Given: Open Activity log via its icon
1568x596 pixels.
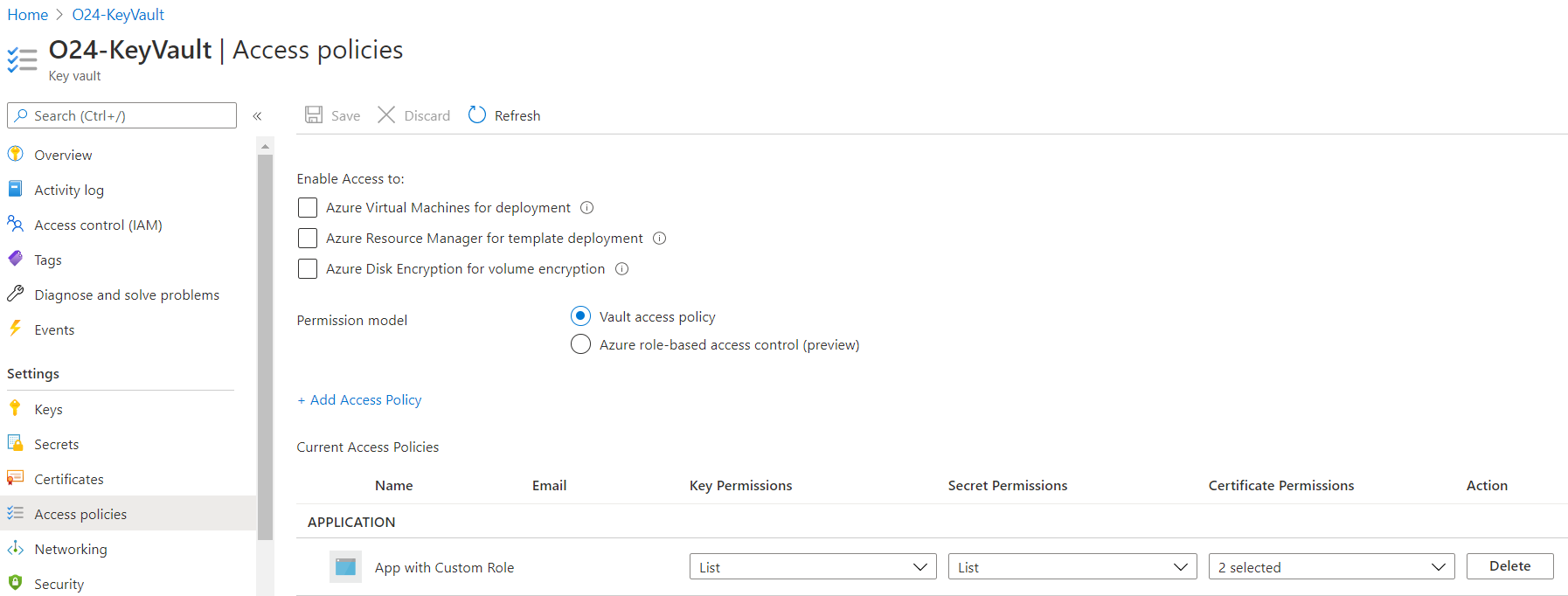Looking at the screenshot, I should click(15, 190).
